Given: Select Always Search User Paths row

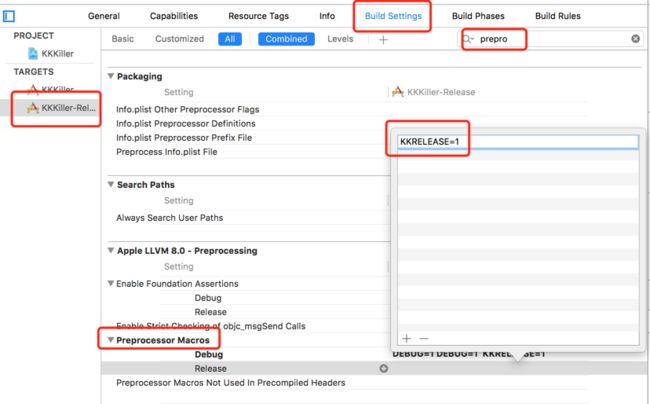Looking at the screenshot, I should (170, 218).
